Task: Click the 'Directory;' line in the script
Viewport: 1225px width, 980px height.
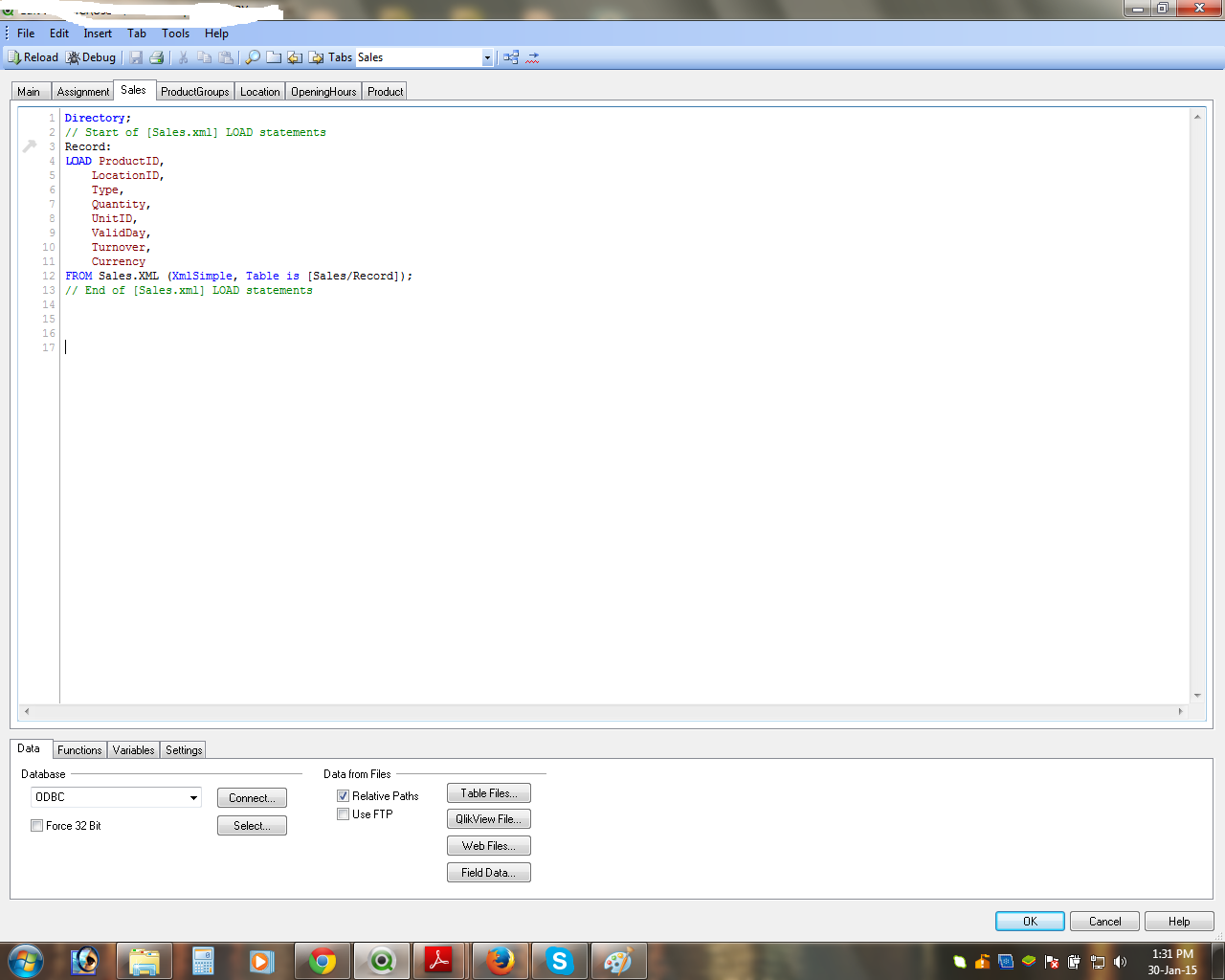Action: coord(98,118)
